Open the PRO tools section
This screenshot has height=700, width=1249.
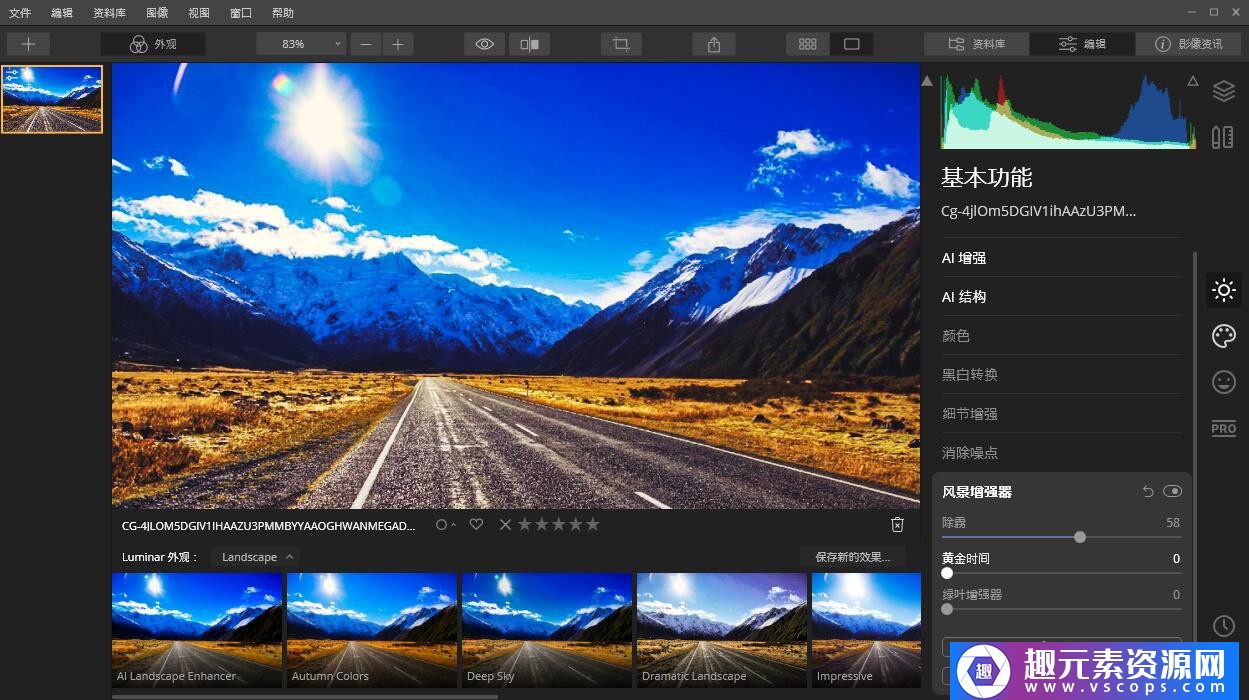click(x=1223, y=428)
